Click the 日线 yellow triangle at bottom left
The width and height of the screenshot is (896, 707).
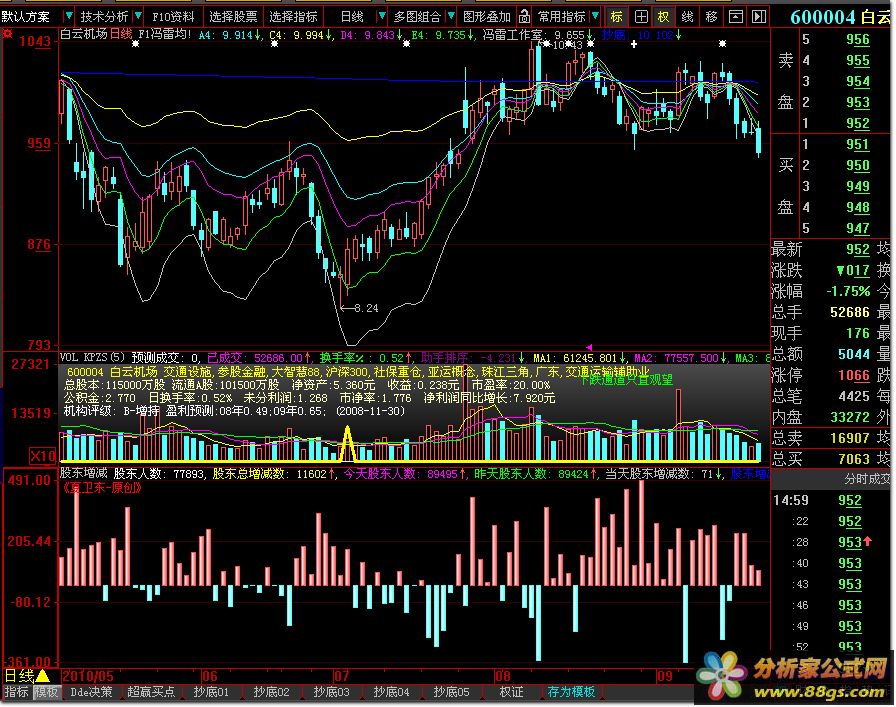[26, 676]
